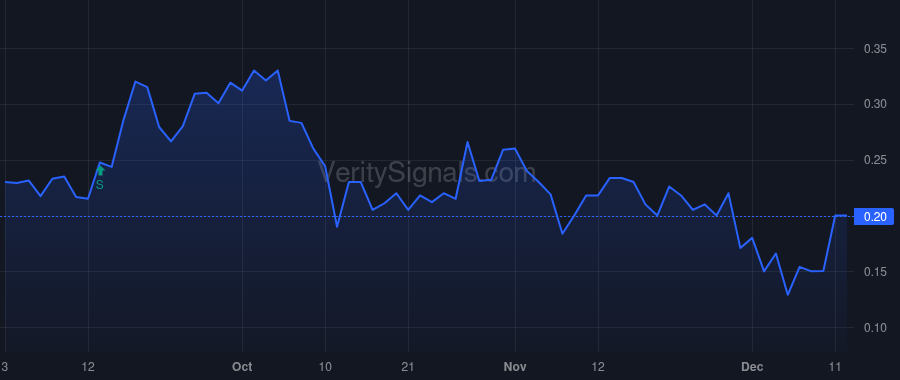900x380 pixels.
Task: Click the 0.15 price axis label
Action: (x=875, y=272)
